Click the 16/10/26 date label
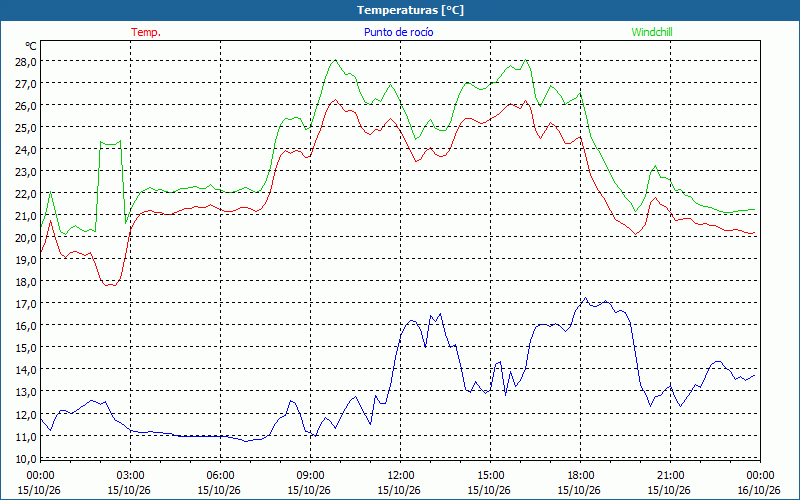Viewport: 800px width, 500px height. coord(759,490)
